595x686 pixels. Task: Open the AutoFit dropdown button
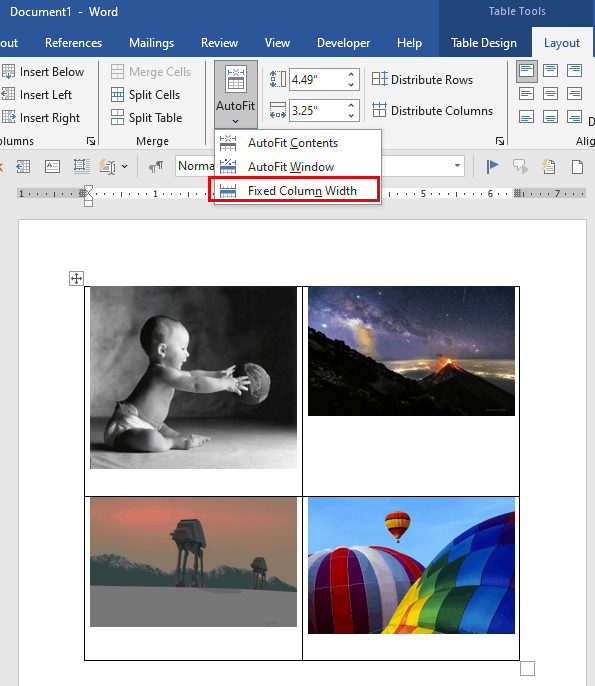click(235, 94)
